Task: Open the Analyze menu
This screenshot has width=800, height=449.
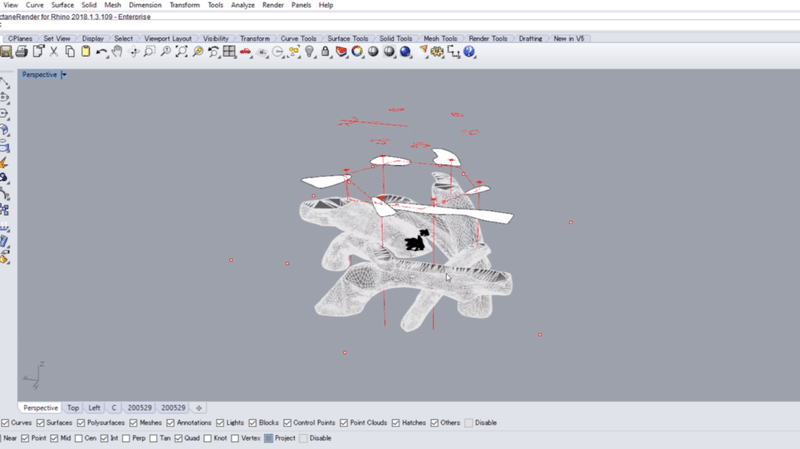Action: (x=243, y=5)
